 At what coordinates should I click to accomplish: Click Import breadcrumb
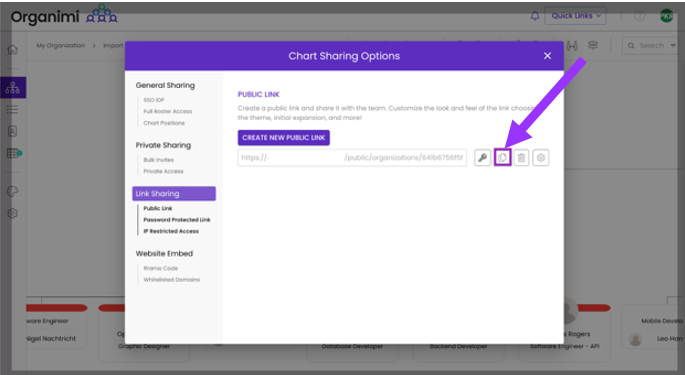pyautogui.click(x=113, y=45)
